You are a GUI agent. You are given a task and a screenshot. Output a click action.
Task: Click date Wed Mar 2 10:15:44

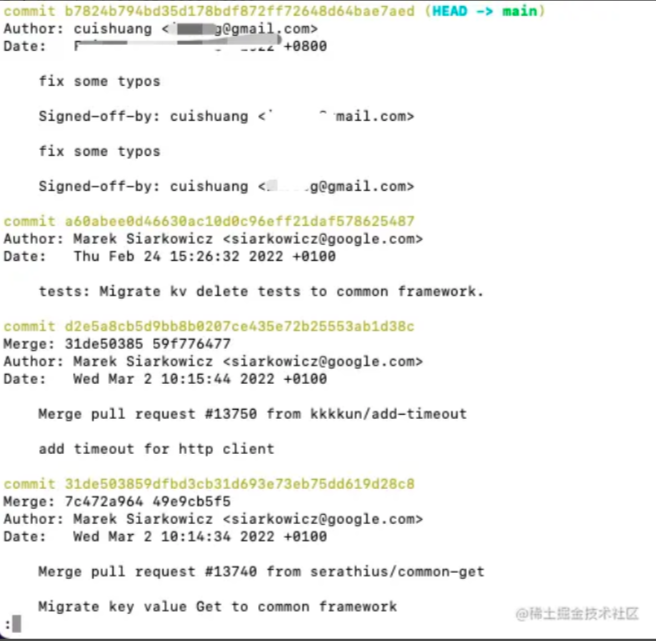point(152,379)
